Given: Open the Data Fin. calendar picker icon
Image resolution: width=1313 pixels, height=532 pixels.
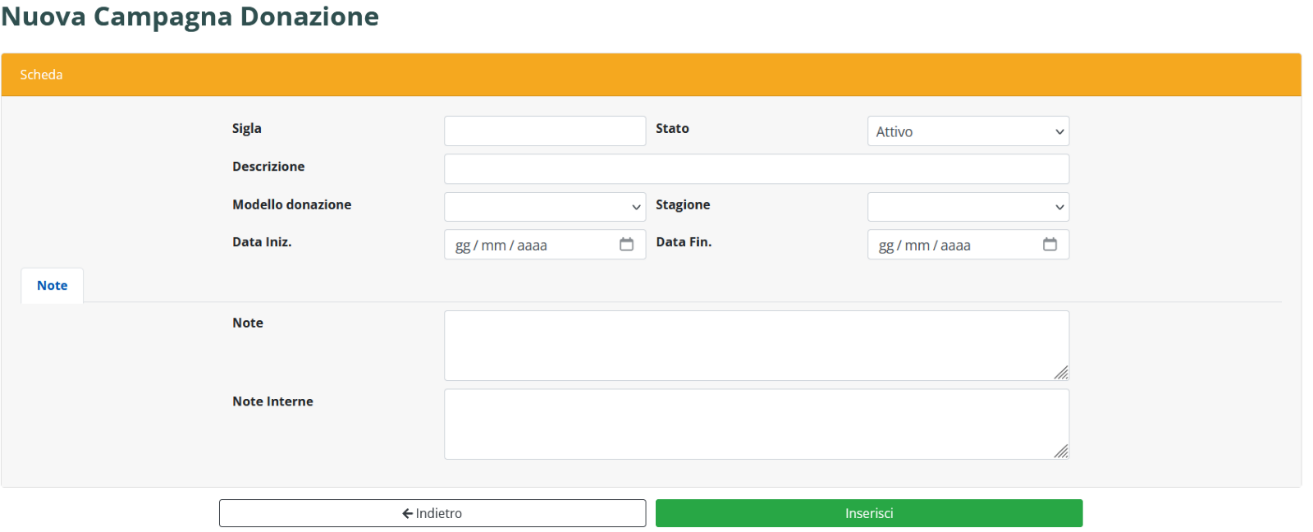Looking at the screenshot, I should click(x=1050, y=245).
